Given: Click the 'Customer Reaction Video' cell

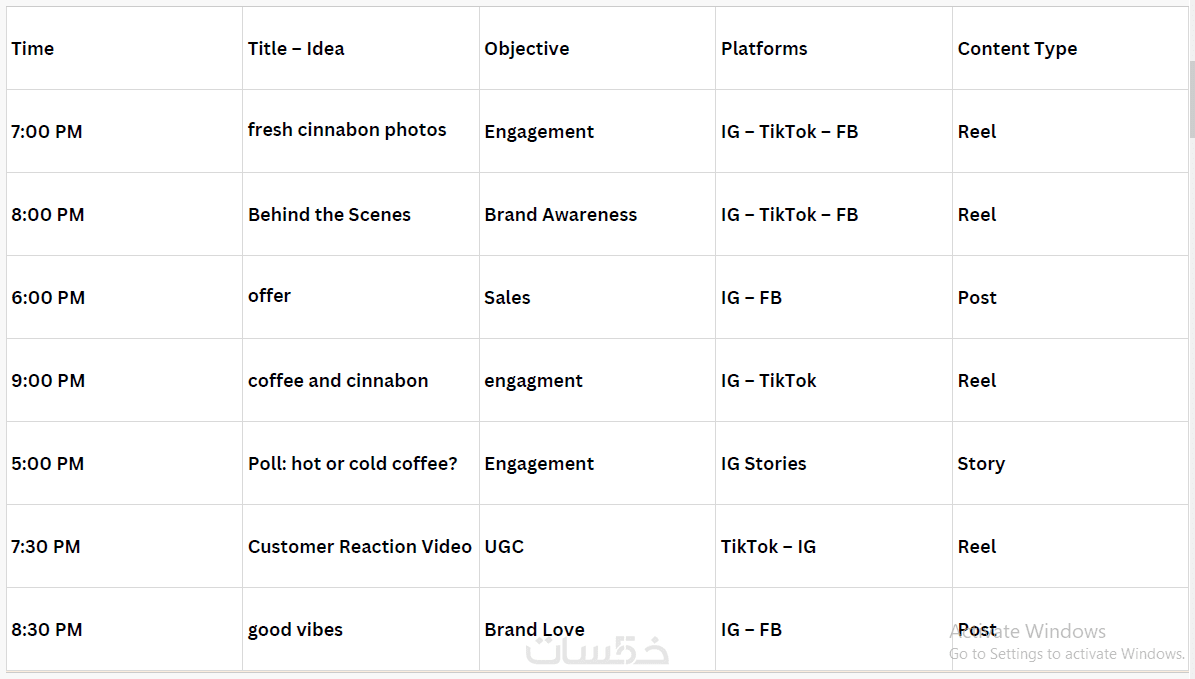Looking at the screenshot, I should click(x=360, y=547).
